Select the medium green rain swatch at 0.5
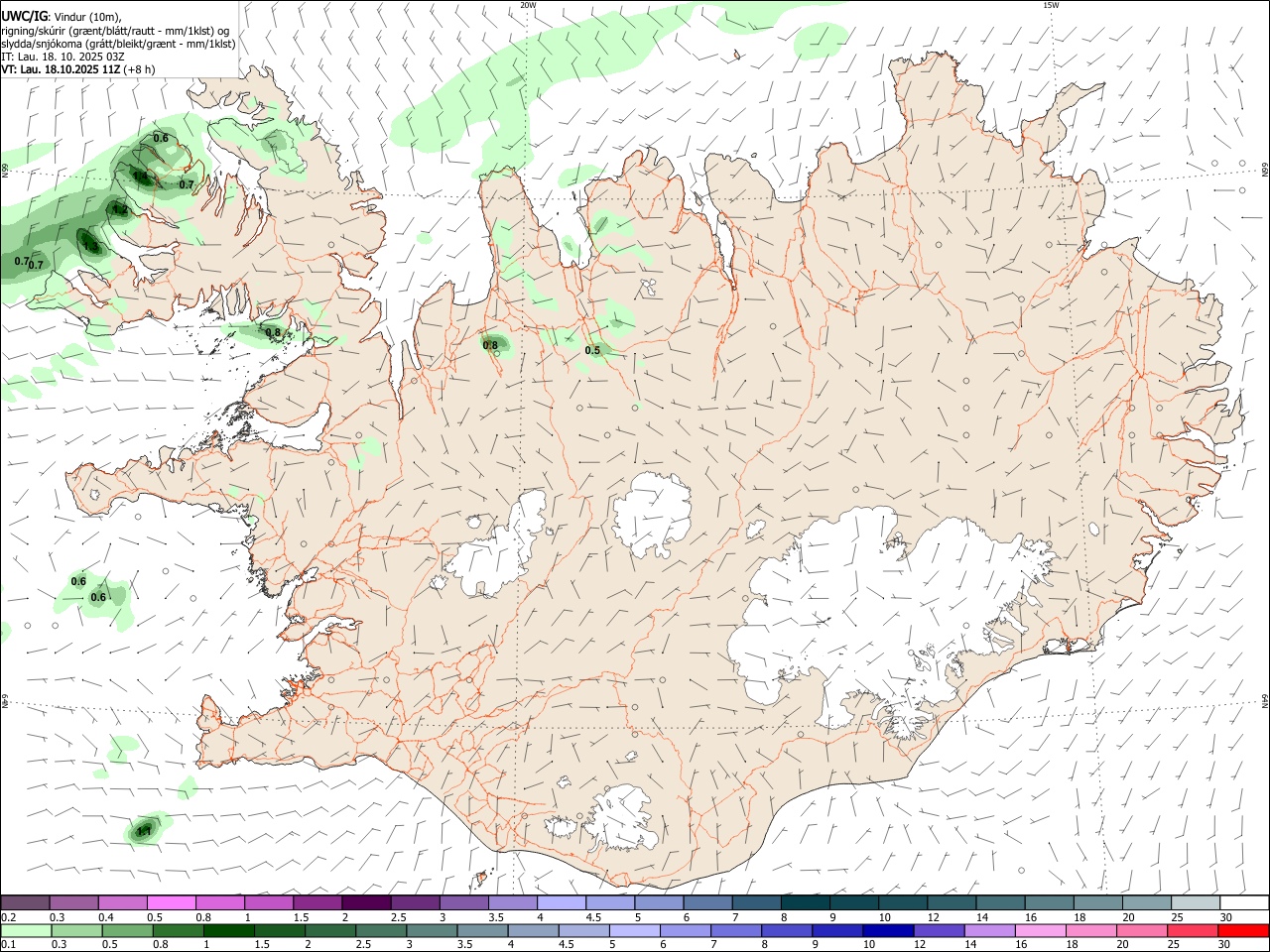Viewport: 1270px width, 952px height. 127,931
